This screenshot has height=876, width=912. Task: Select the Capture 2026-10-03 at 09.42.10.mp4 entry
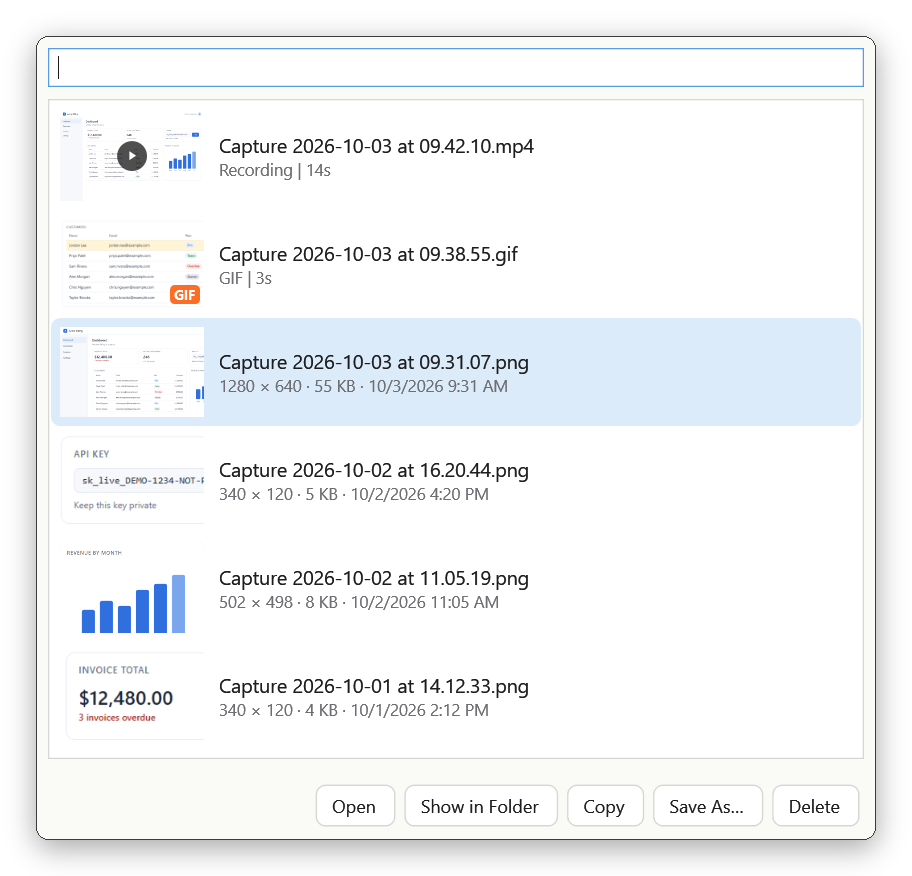click(x=455, y=156)
